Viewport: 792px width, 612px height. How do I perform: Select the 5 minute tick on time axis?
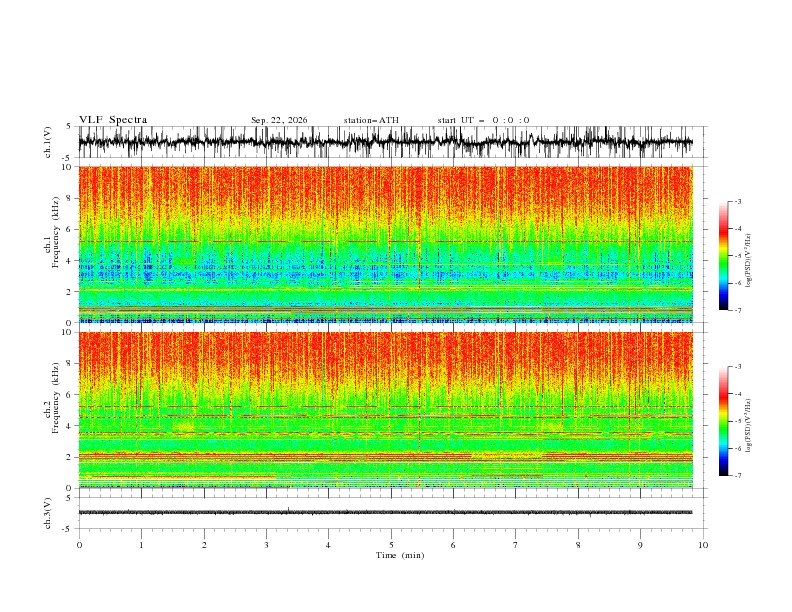(391, 545)
